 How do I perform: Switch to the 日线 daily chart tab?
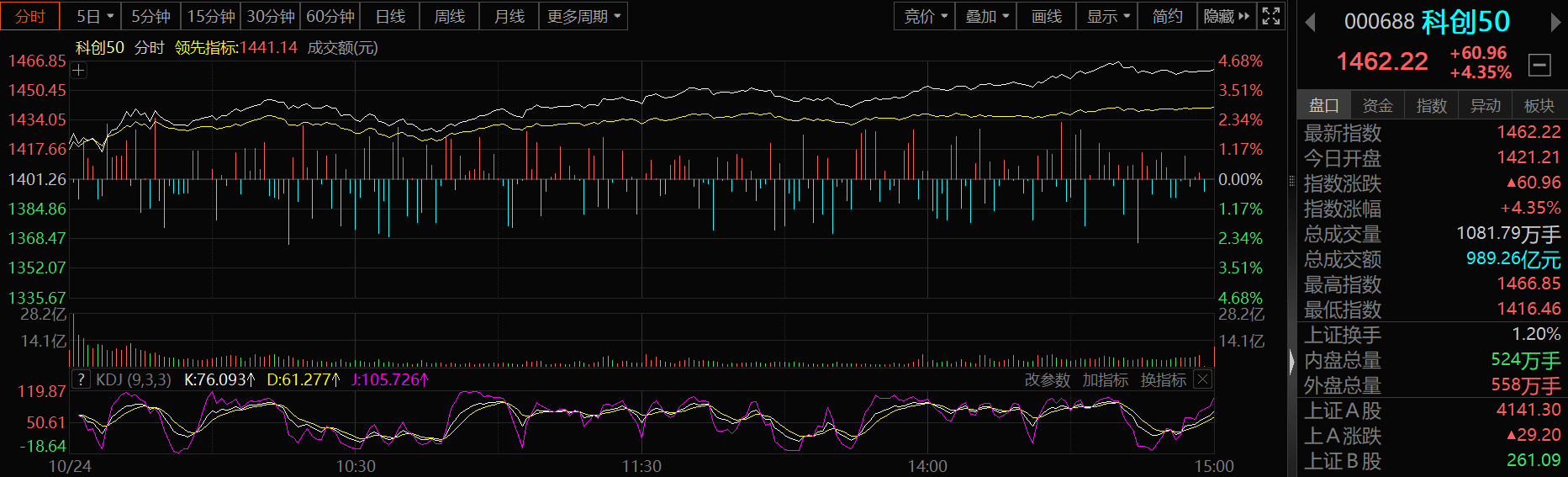tap(390, 16)
